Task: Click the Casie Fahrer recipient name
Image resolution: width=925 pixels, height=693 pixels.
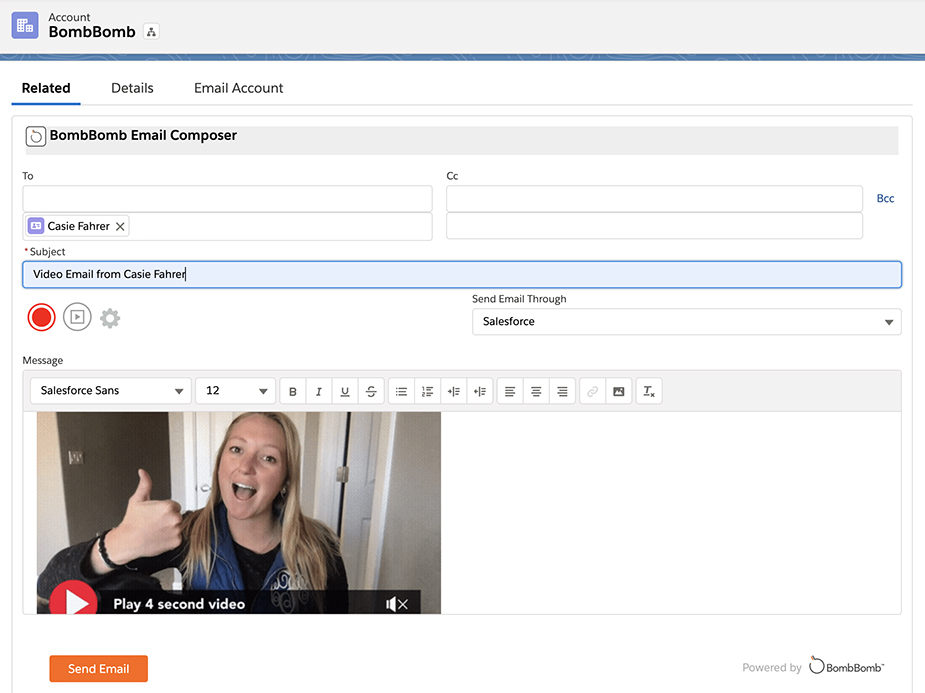Action: pos(78,226)
